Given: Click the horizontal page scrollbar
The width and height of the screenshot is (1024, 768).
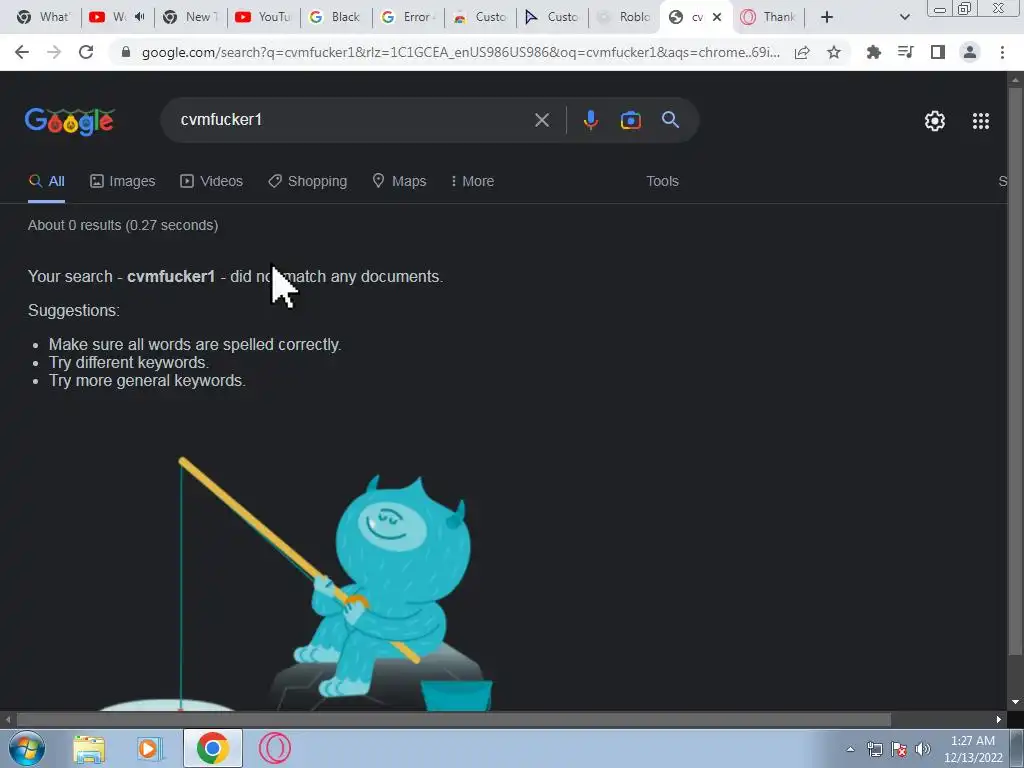Looking at the screenshot, I should pyautogui.click(x=453, y=720).
